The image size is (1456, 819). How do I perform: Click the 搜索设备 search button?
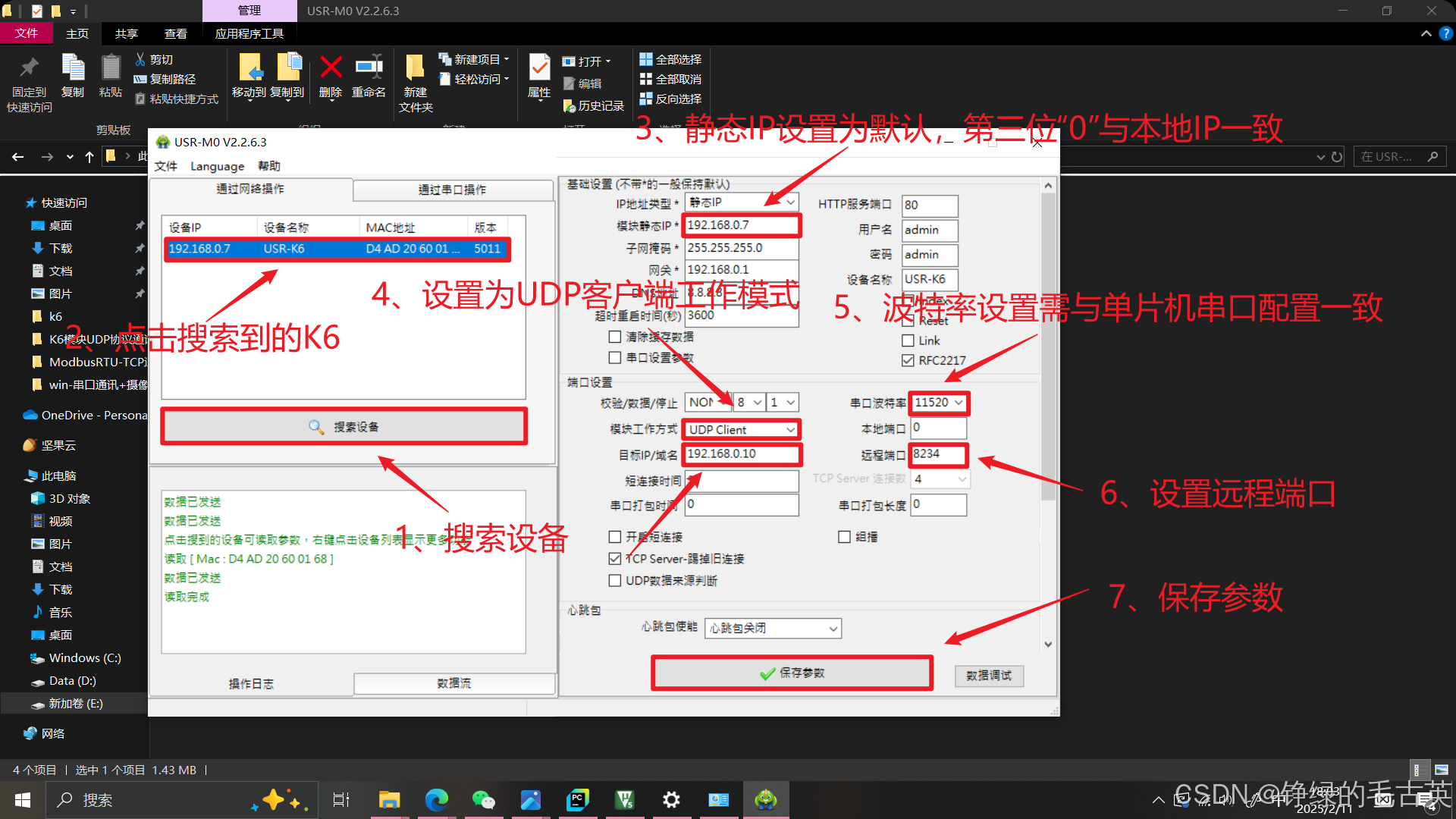(x=344, y=427)
